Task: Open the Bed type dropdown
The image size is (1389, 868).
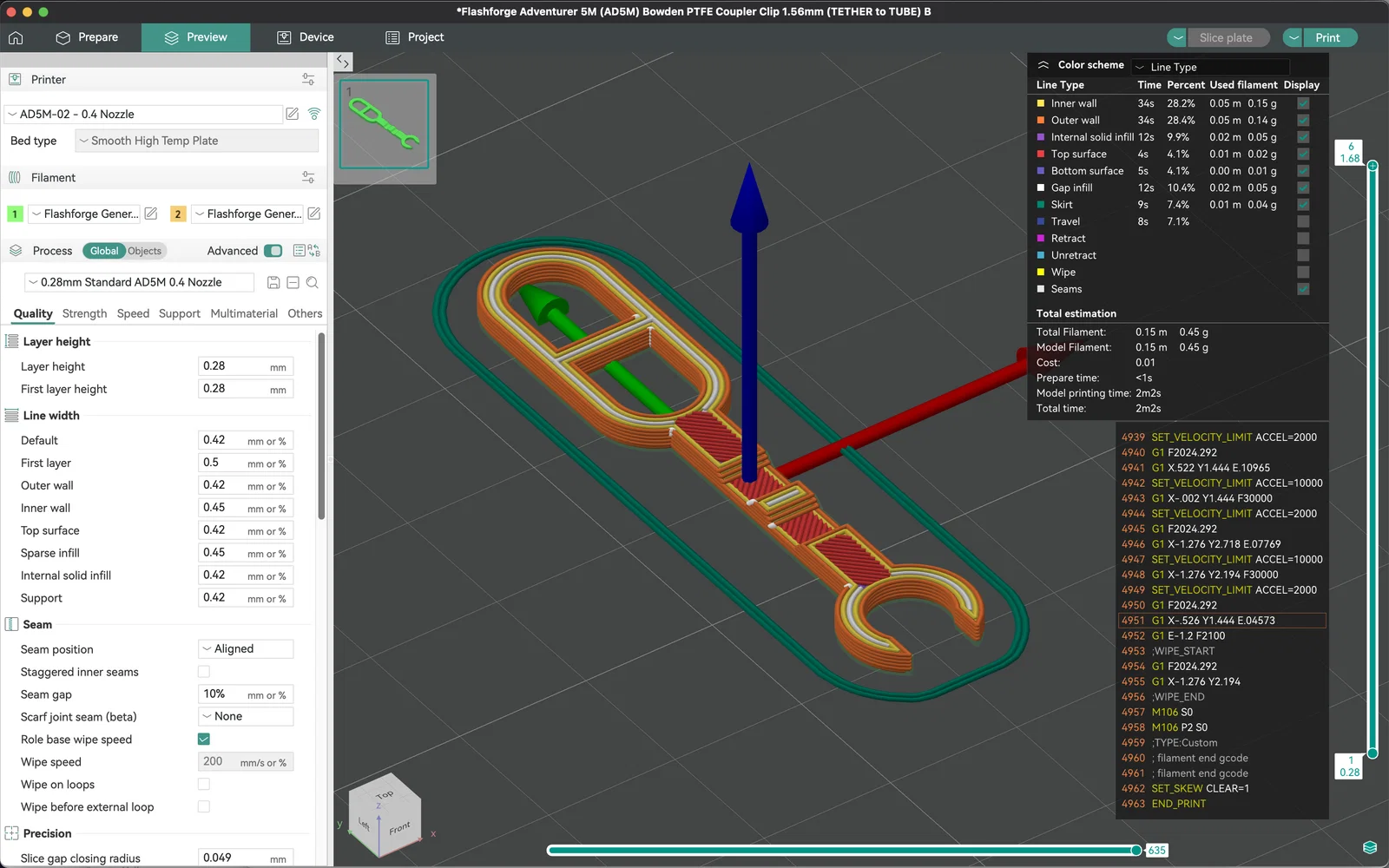Action: (197, 141)
